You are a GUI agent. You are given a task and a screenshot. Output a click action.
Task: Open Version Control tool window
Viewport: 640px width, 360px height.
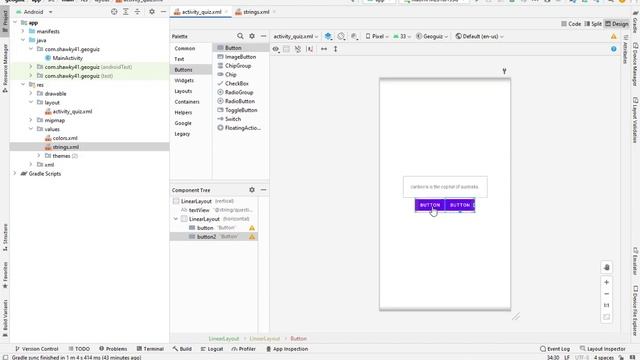click(37, 349)
